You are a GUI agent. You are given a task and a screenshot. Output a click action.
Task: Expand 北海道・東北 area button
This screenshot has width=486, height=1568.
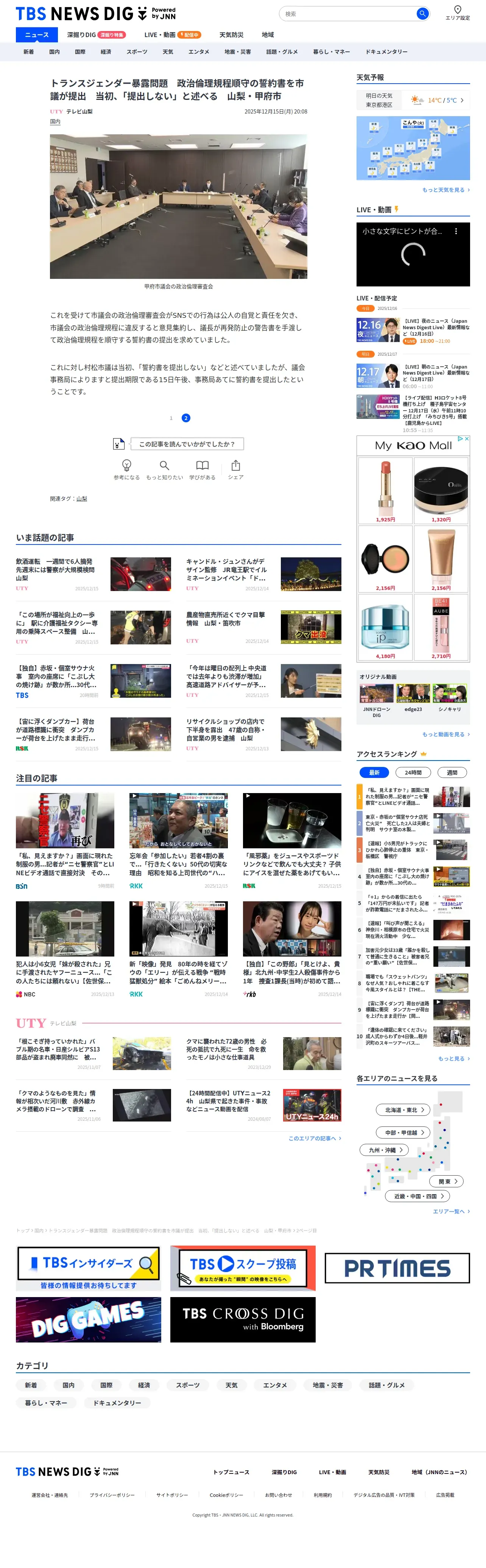pyautogui.click(x=404, y=1110)
